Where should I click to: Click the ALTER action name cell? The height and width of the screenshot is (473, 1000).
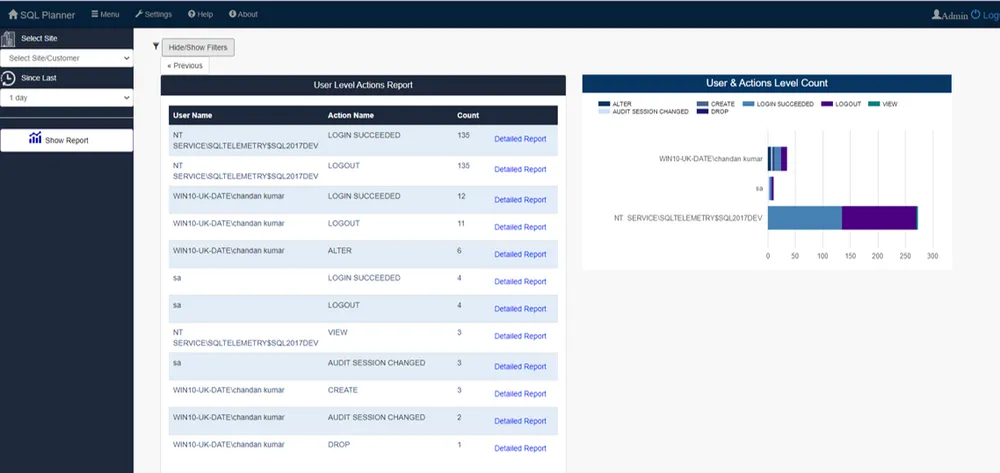point(339,251)
